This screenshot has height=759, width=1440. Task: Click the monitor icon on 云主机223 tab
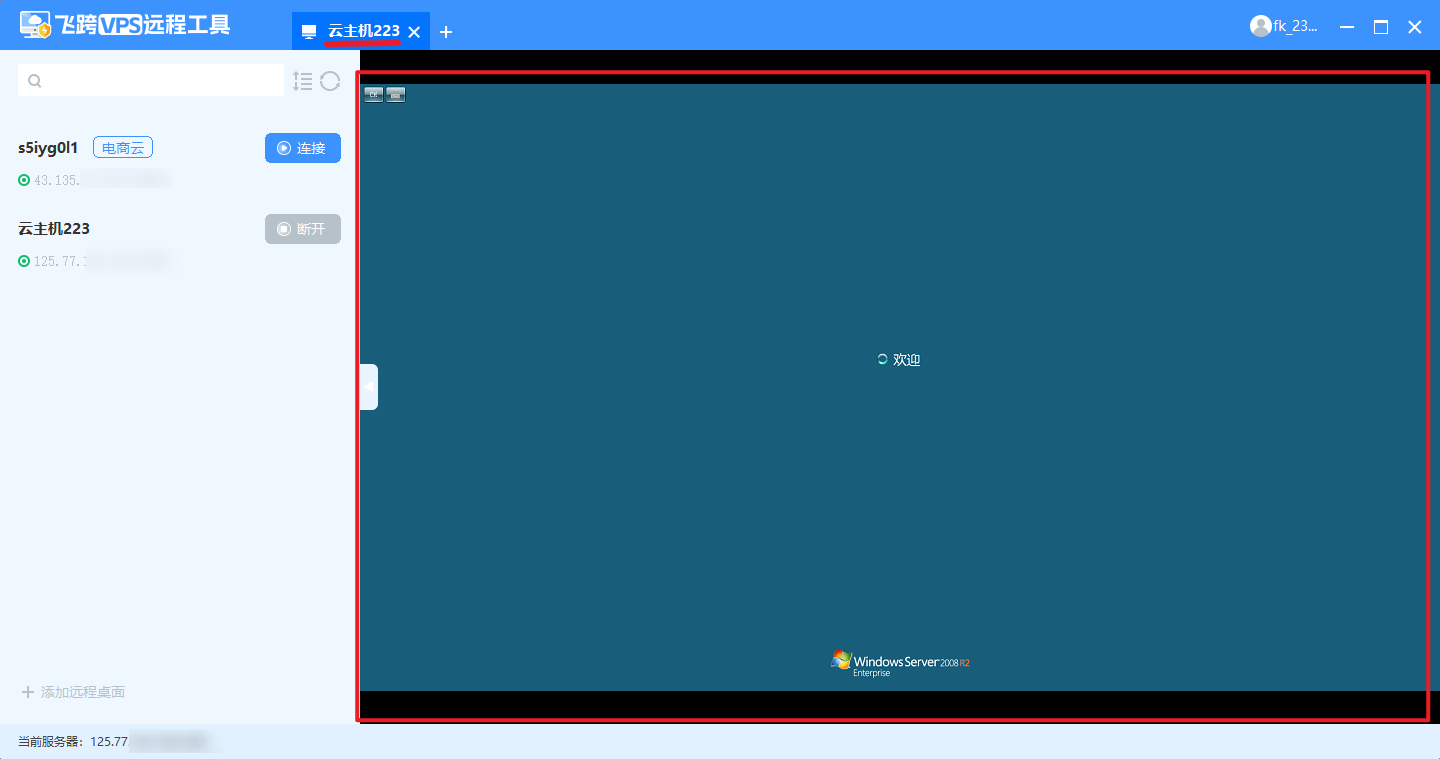[x=309, y=32]
